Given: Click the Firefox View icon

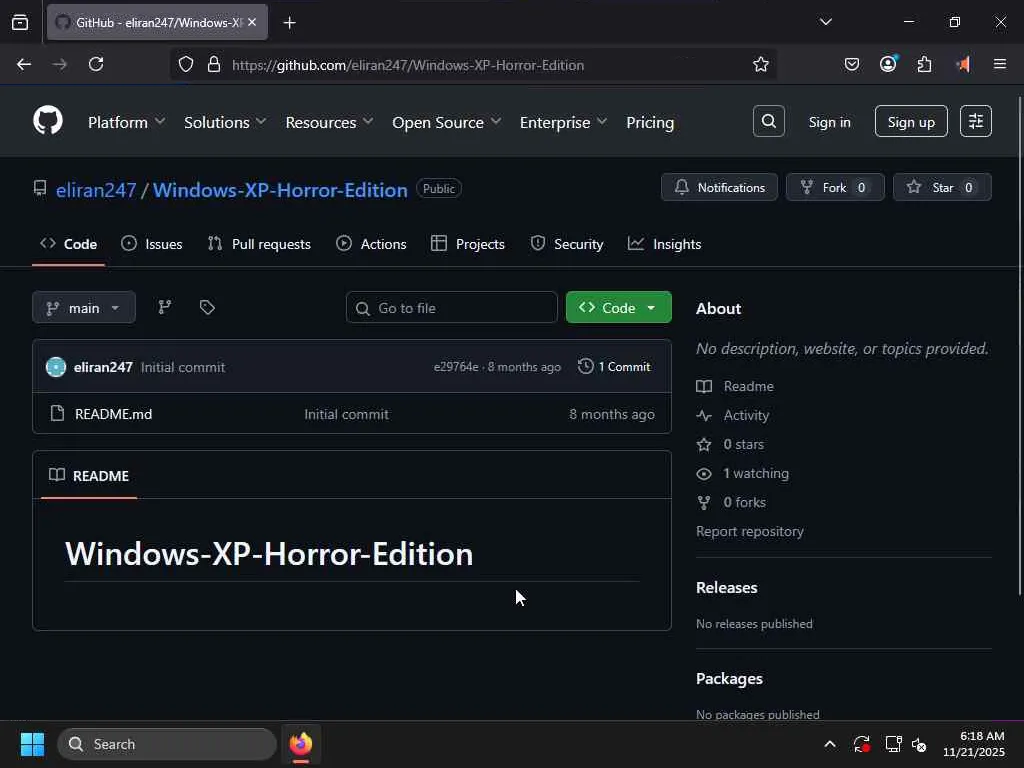Looking at the screenshot, I should pyautogui.click(x=20, y=22).
